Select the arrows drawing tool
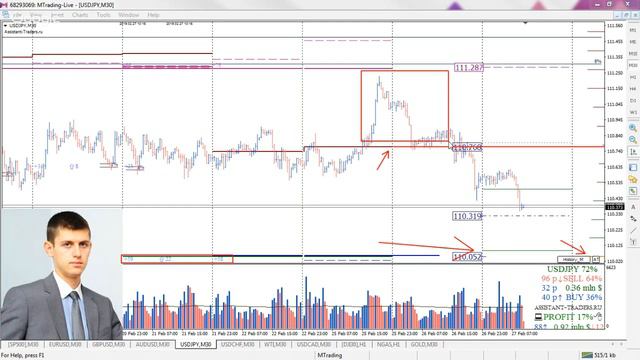Screen dimensions: 640x360 [x=633, y=219]
